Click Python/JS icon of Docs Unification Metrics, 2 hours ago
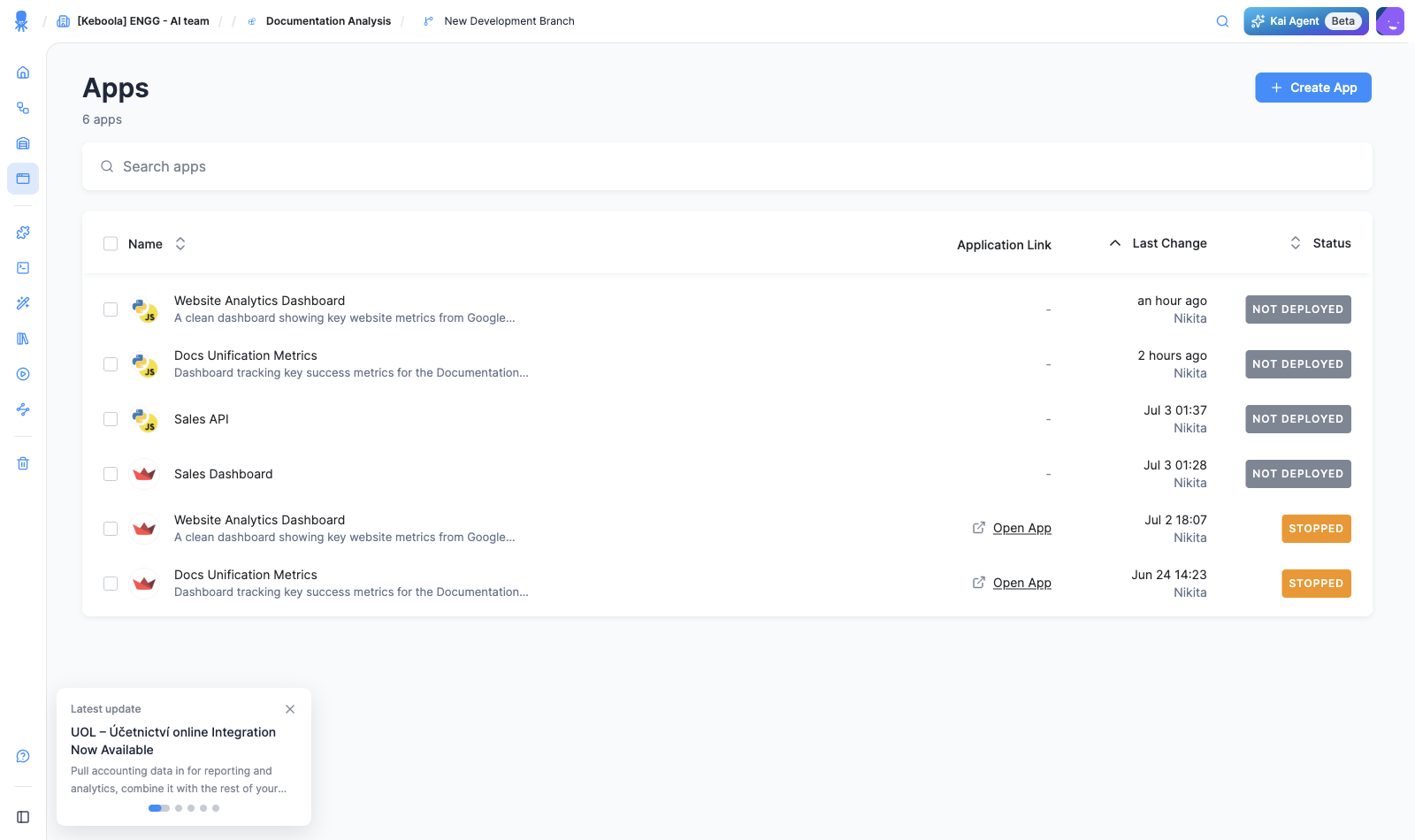The height and width of the screenshot is (840, 1415). [144, 364]
